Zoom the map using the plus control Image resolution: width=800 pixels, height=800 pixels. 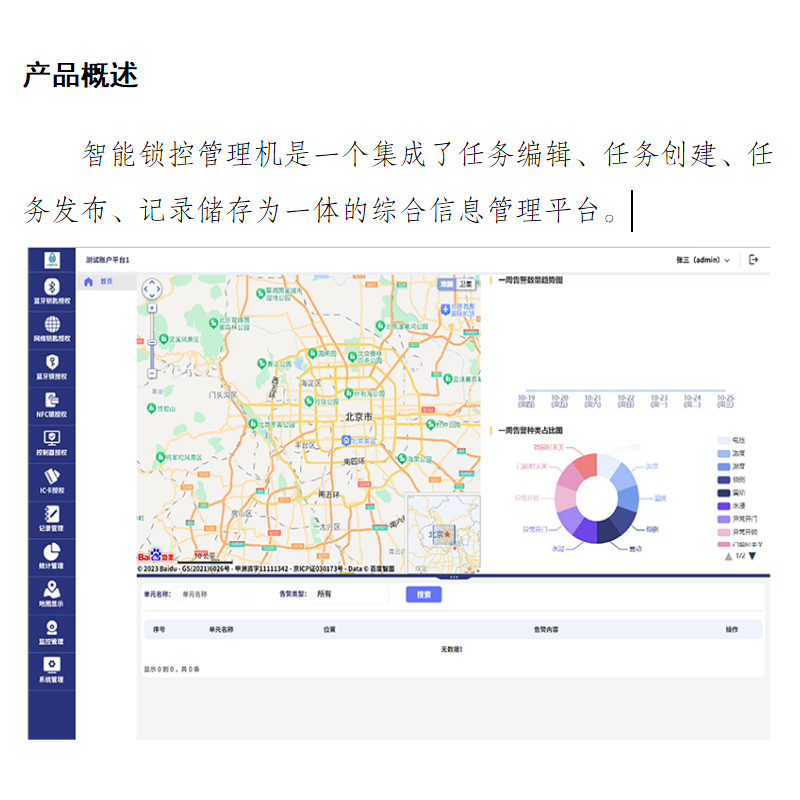point(150,310)
